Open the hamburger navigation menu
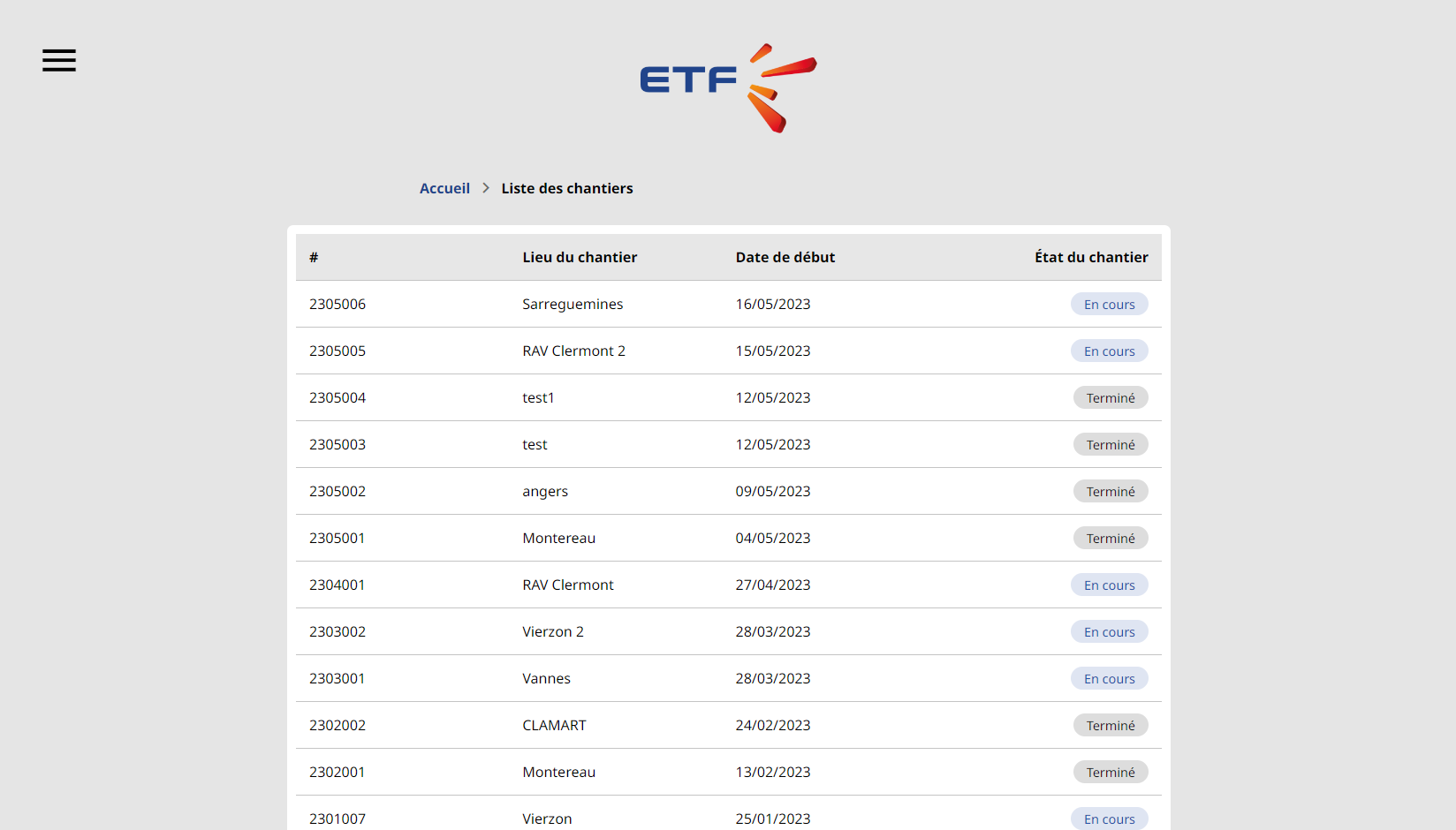This screenshot has height=830, width=1456. pyautogui.click(x=58, y=60)
